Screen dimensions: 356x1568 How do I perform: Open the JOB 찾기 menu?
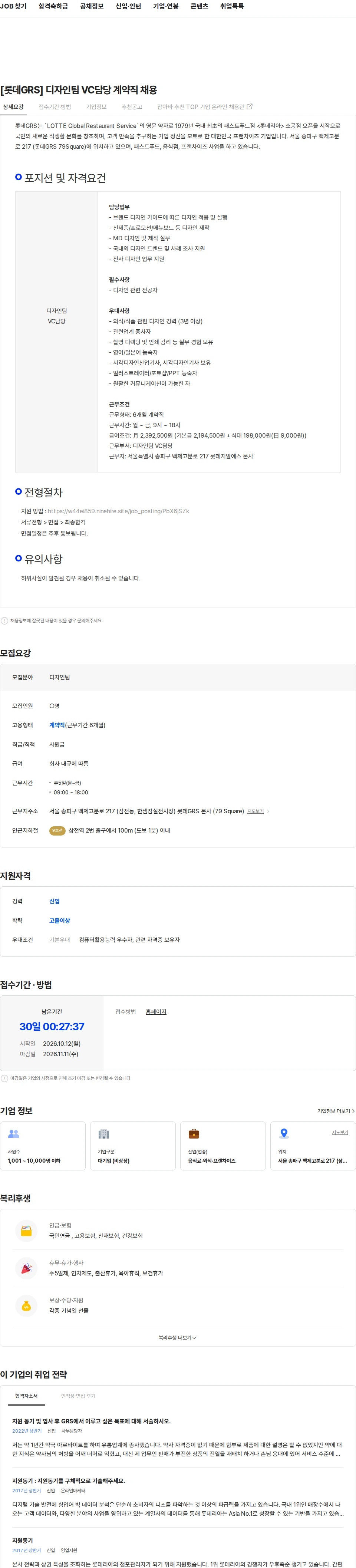tap(13, 6)
